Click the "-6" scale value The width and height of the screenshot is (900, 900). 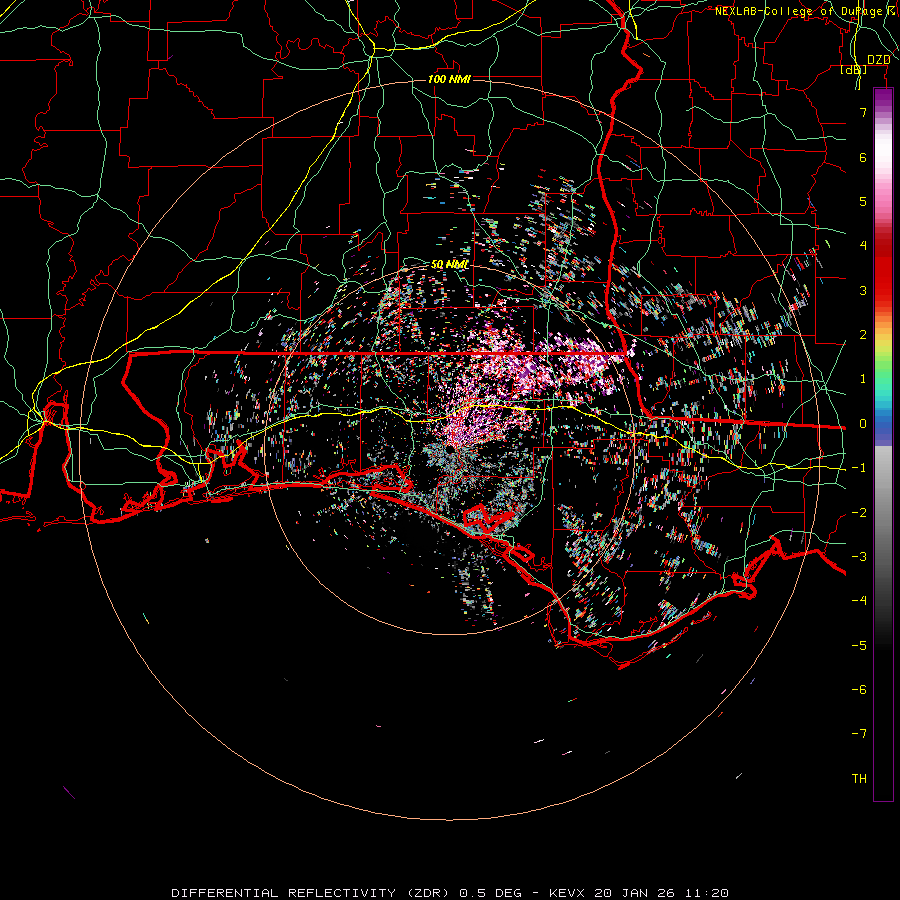859,690
